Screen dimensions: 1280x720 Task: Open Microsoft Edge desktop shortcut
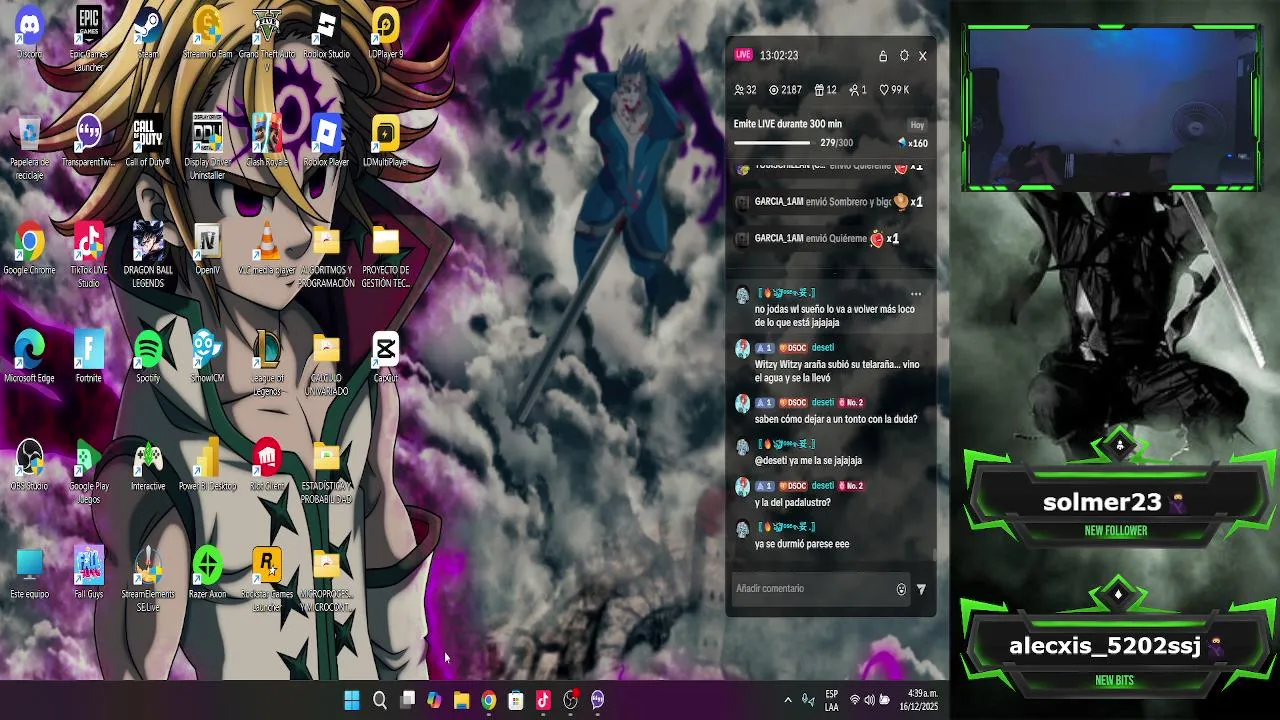pyautogui.click(x=29, y=358)
